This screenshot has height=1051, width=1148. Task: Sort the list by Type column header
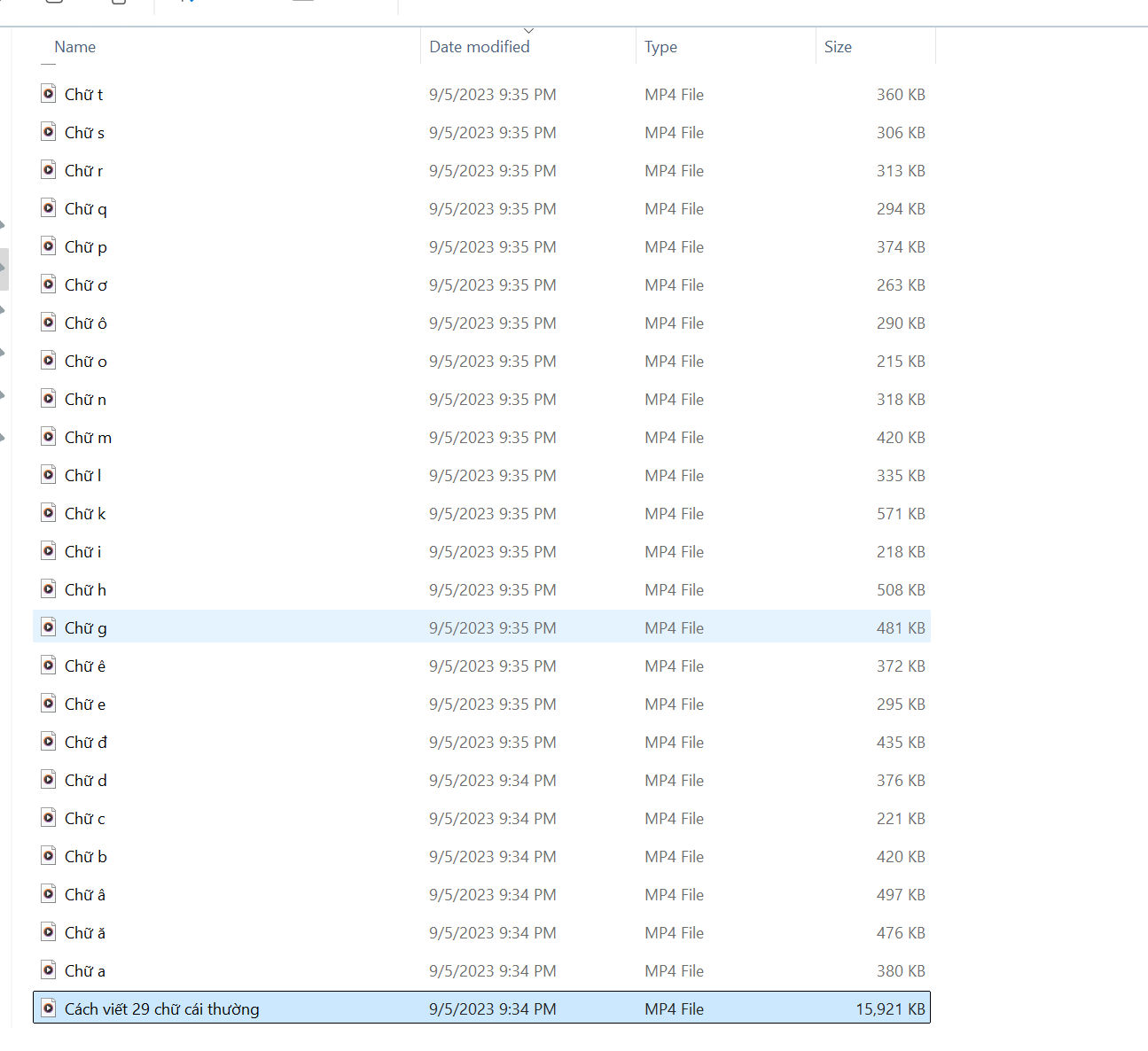click(661, 47)
